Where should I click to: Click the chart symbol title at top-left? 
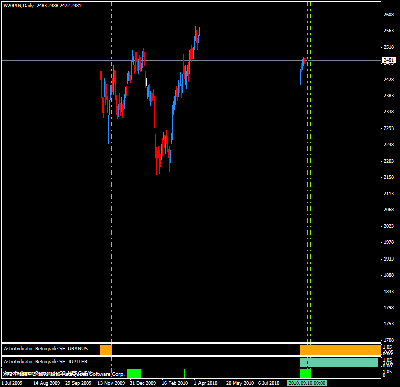(x=42, y=5)
